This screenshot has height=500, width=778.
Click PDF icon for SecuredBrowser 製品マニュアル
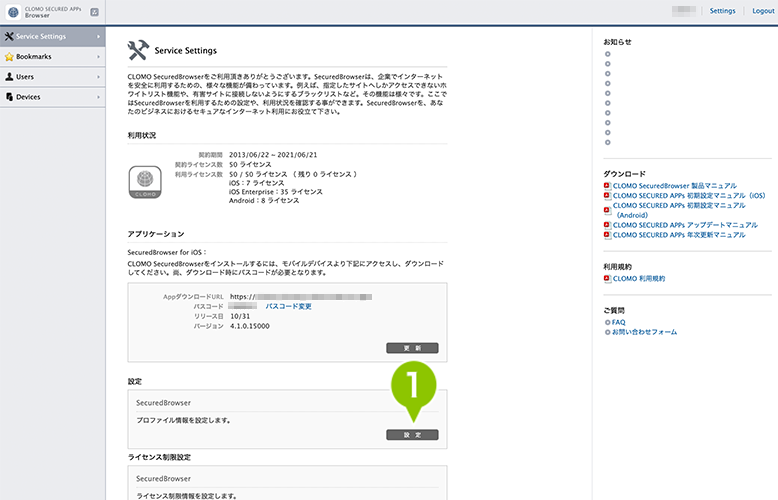click(607, 186)
